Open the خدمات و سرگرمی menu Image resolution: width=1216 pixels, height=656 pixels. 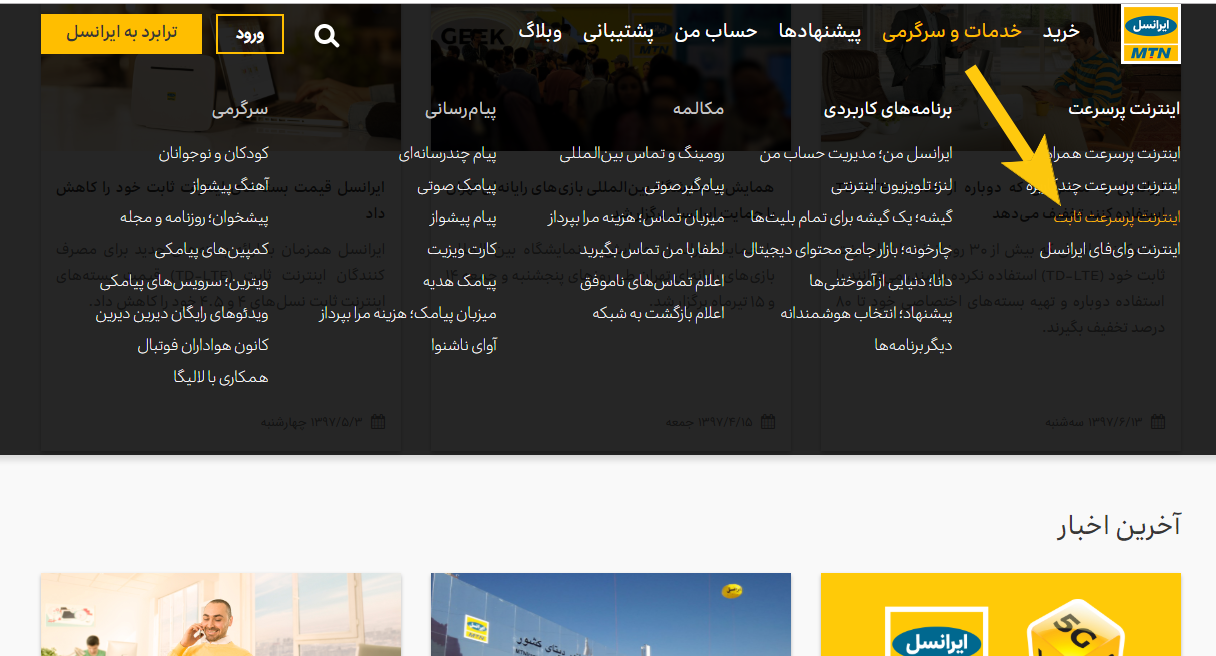[x=951, y=32]
